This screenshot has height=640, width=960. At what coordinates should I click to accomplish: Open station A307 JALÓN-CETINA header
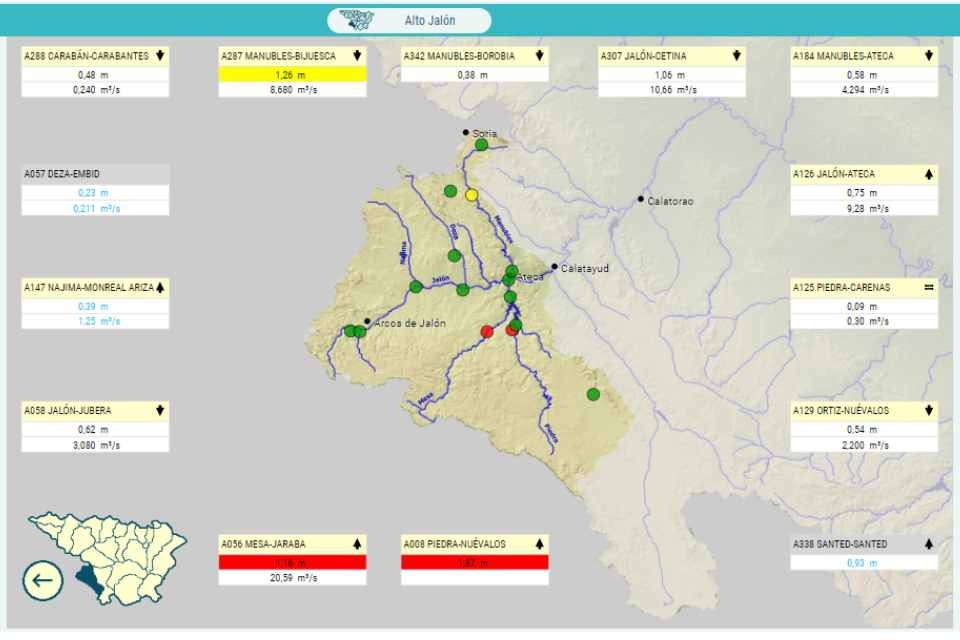point(672,56)
